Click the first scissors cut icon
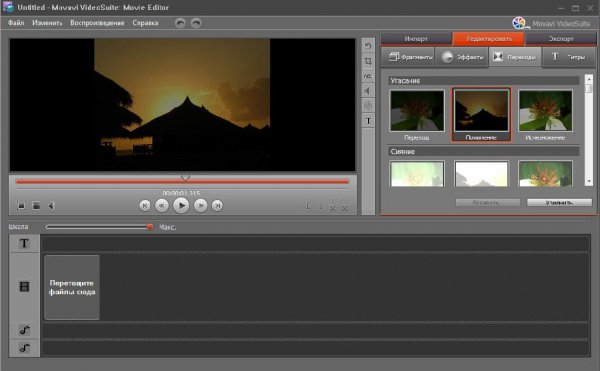 tap(333, 207)
